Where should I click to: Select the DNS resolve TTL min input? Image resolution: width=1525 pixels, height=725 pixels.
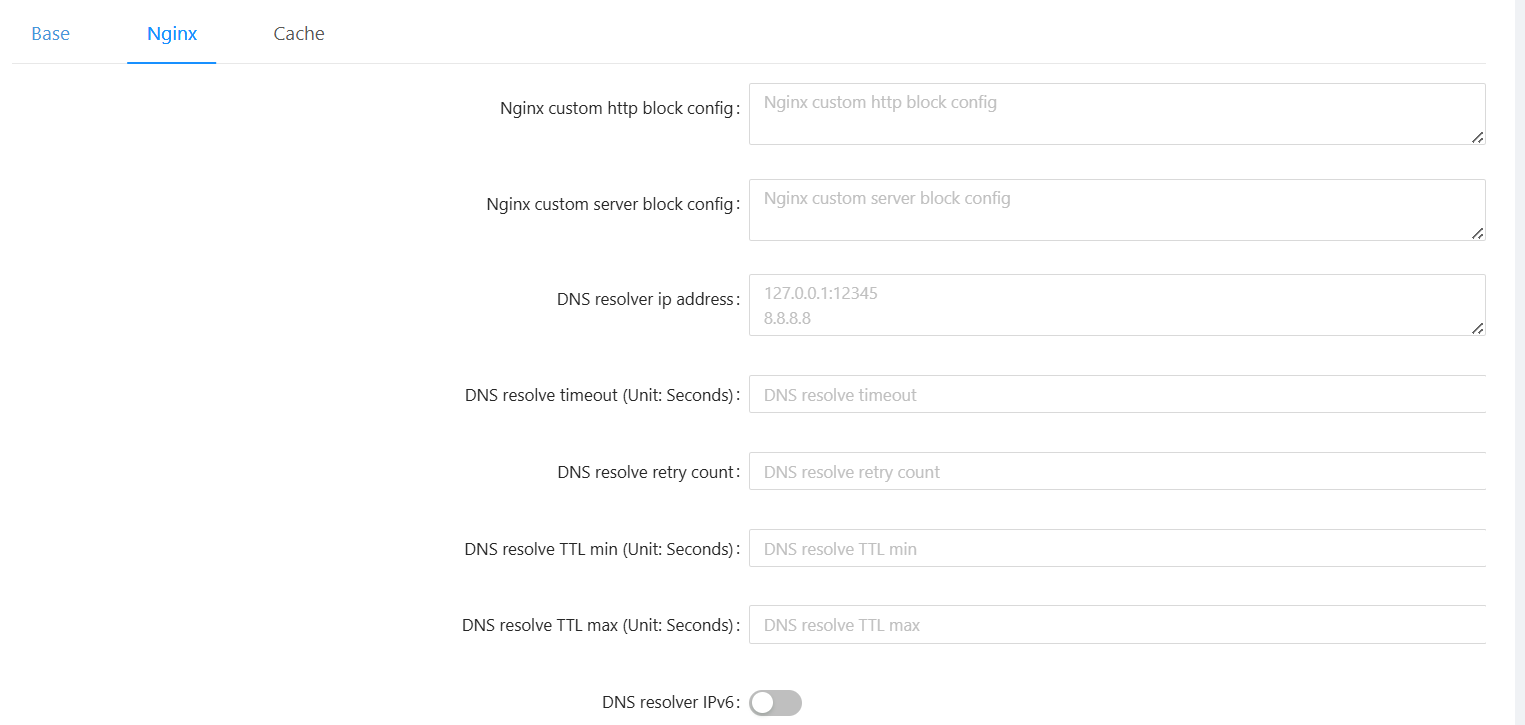1116,549
